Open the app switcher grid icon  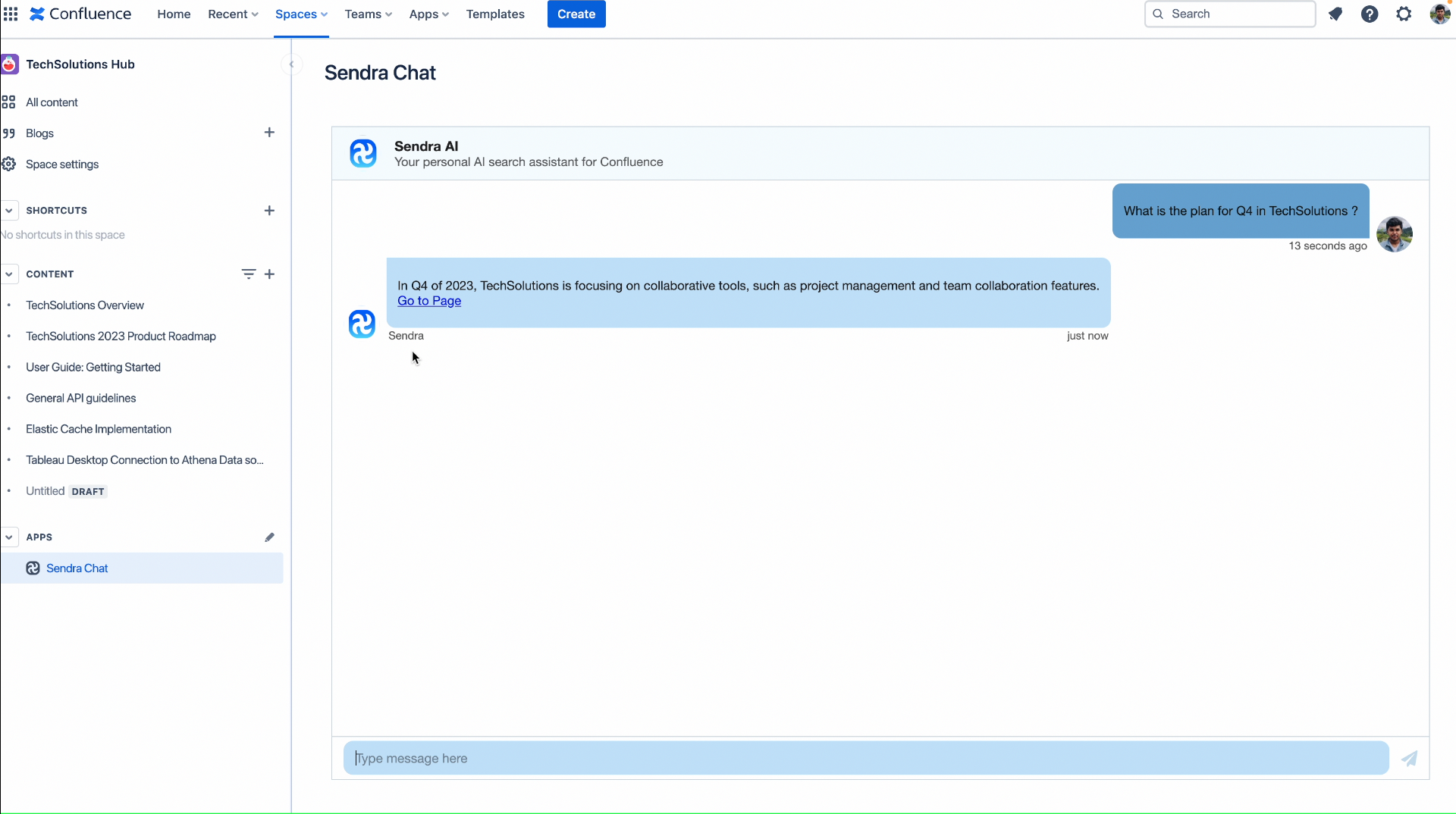[11, 14]
